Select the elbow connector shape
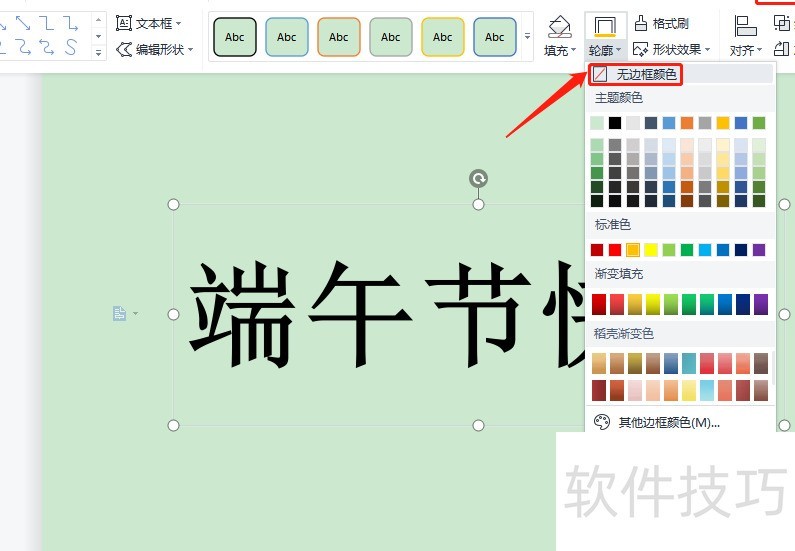795x551 pixels. 47,23
